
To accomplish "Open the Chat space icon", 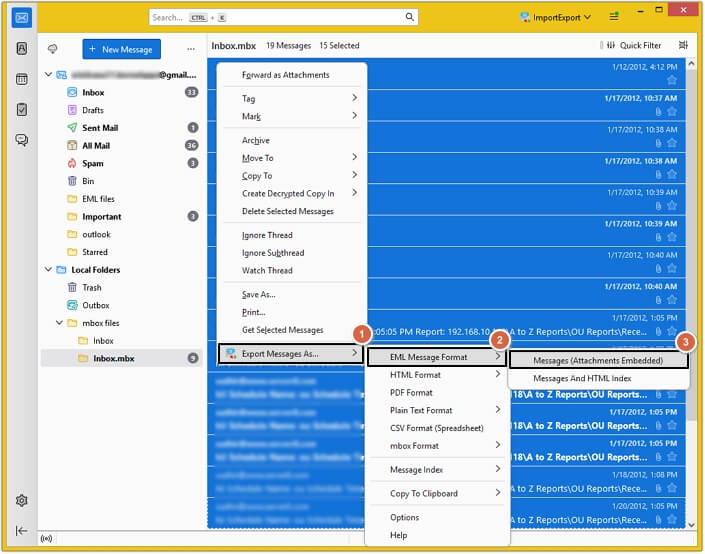I will coord(21,140).
